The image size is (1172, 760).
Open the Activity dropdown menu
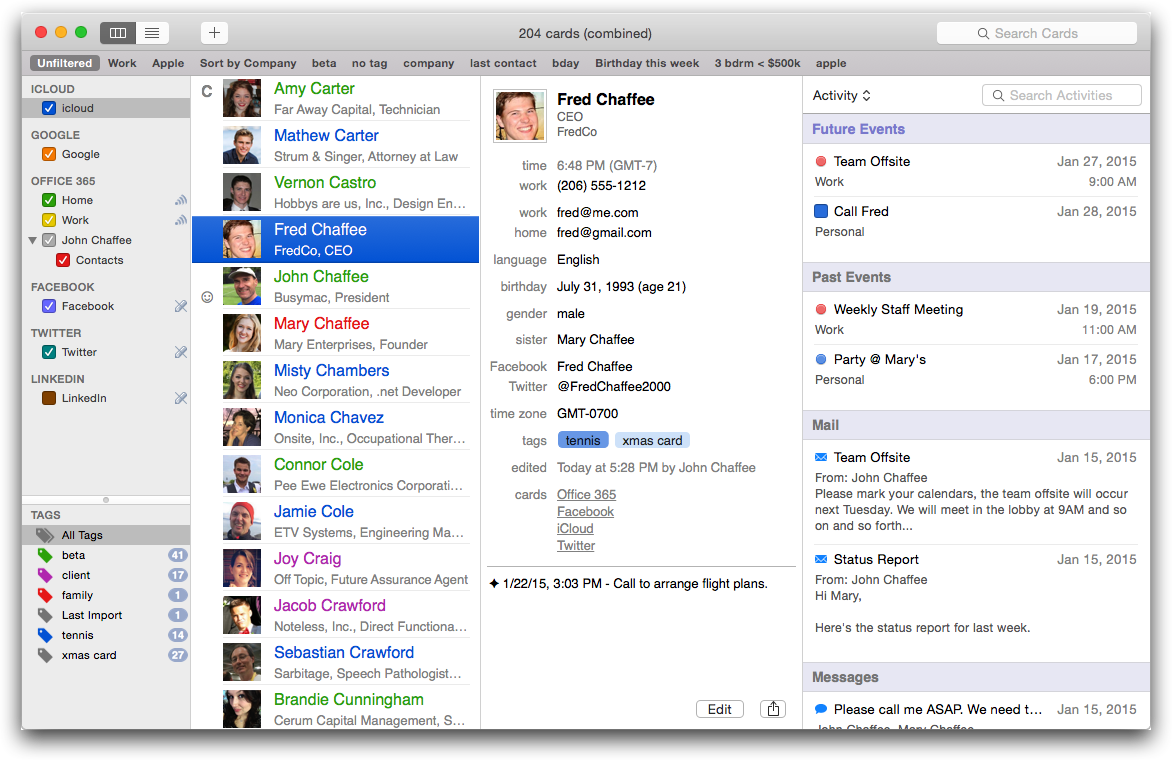(x=842, y=96)
